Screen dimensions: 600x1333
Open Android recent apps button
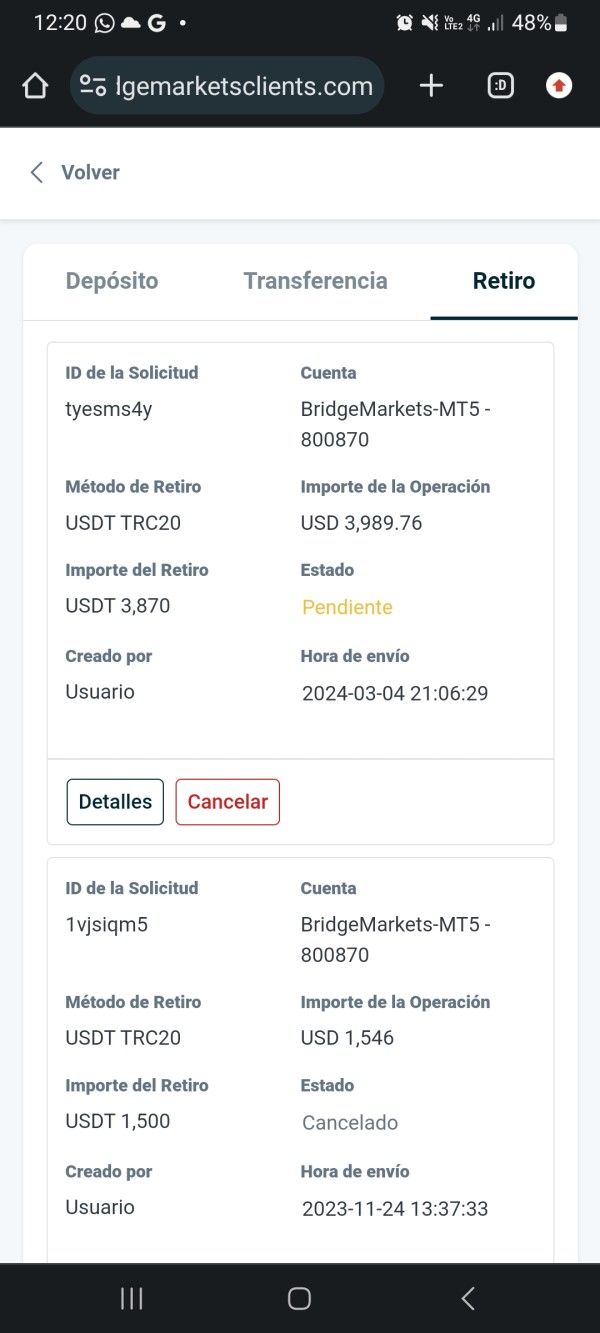coord(131,1298)
